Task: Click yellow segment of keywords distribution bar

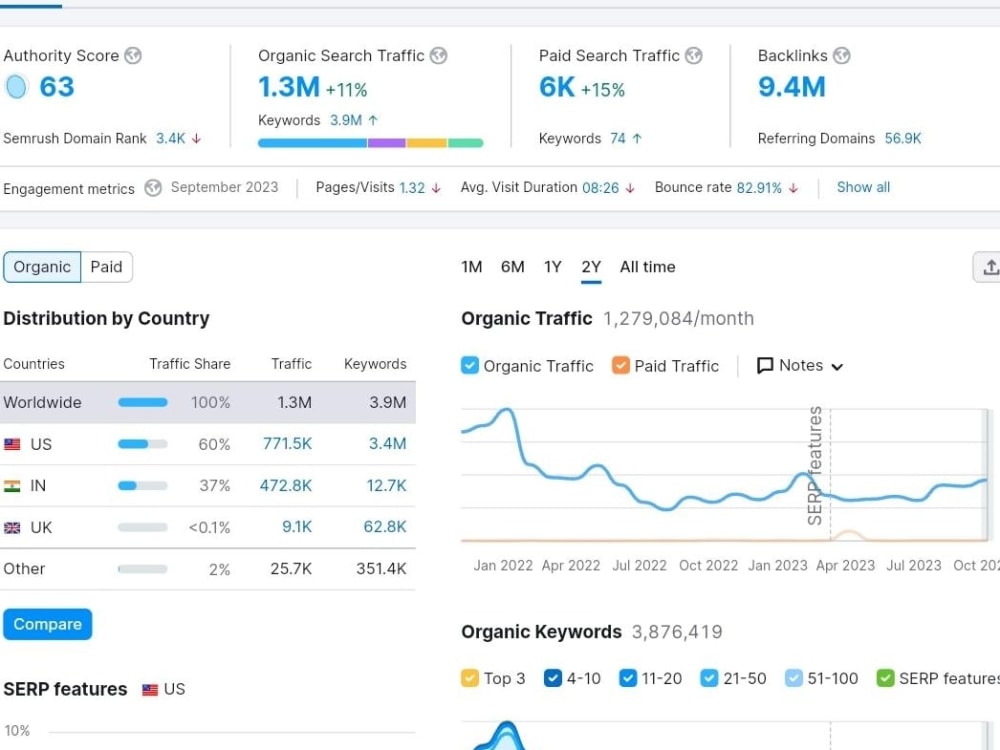Action: click(427, 143)
